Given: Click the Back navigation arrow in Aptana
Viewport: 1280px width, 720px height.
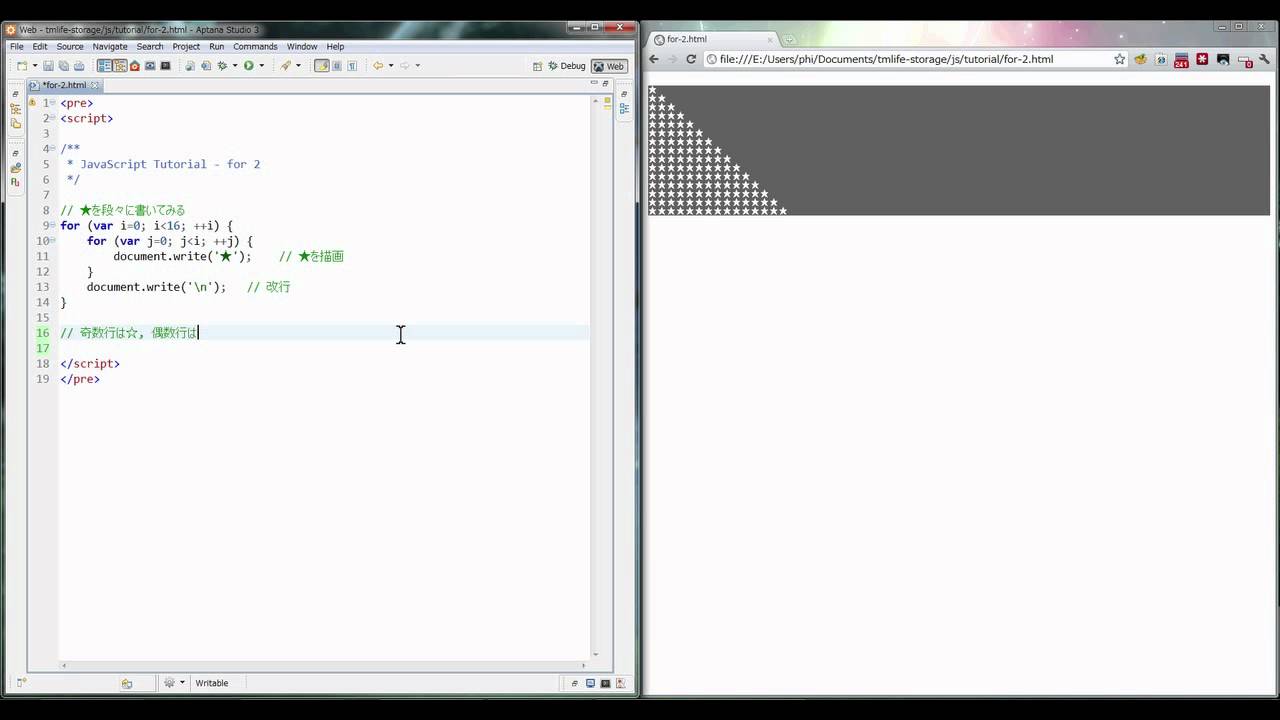Looking at the screenshot, I should pyautogui.click(x=377, y=66).
